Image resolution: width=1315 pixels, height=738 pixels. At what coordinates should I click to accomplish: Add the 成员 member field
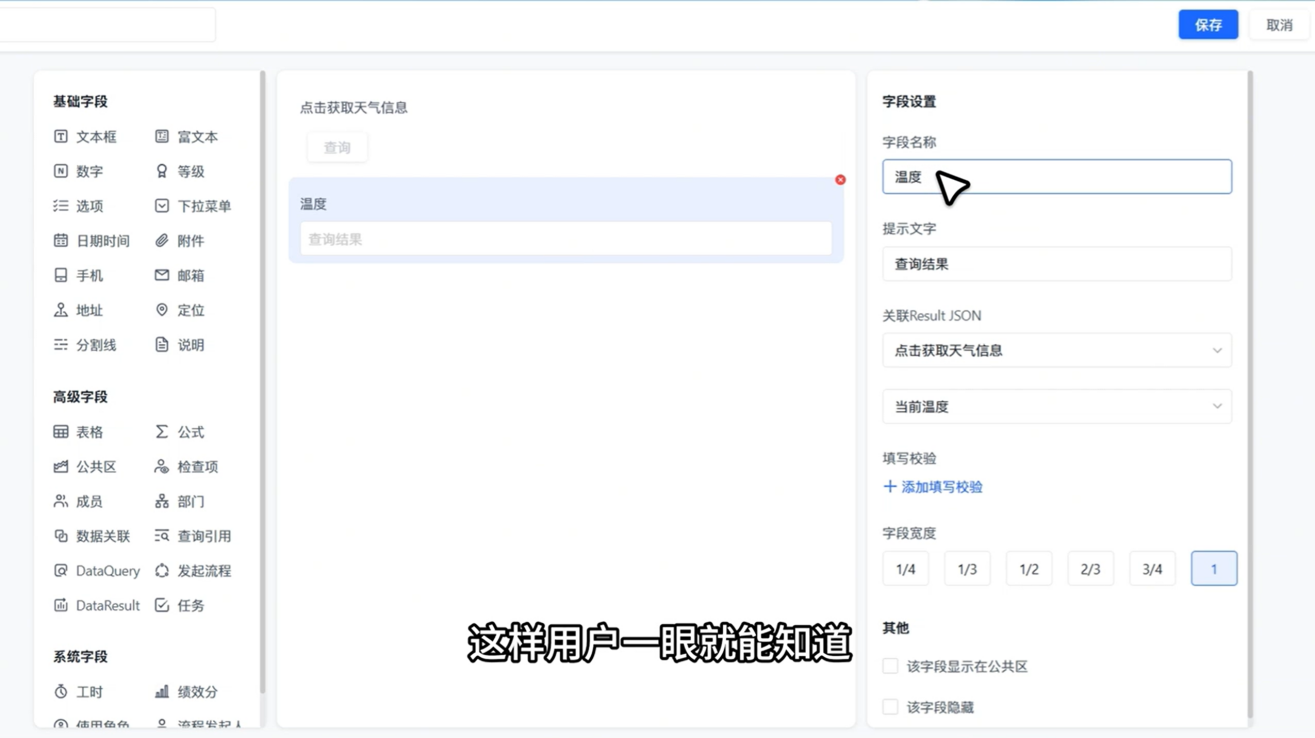pos(79,501)
